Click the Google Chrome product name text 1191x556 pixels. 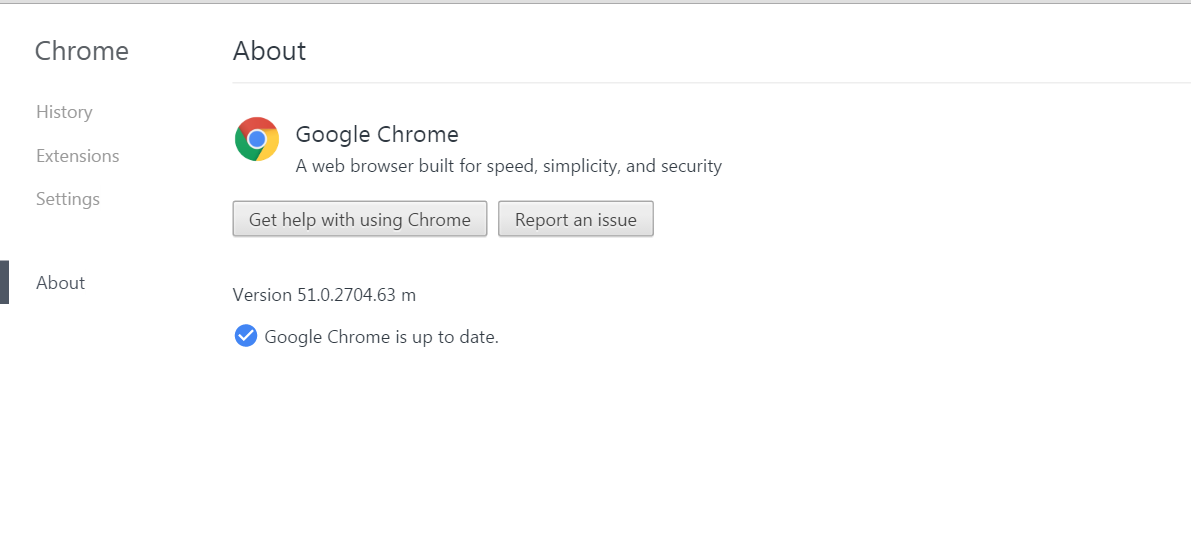coord(377,134)
